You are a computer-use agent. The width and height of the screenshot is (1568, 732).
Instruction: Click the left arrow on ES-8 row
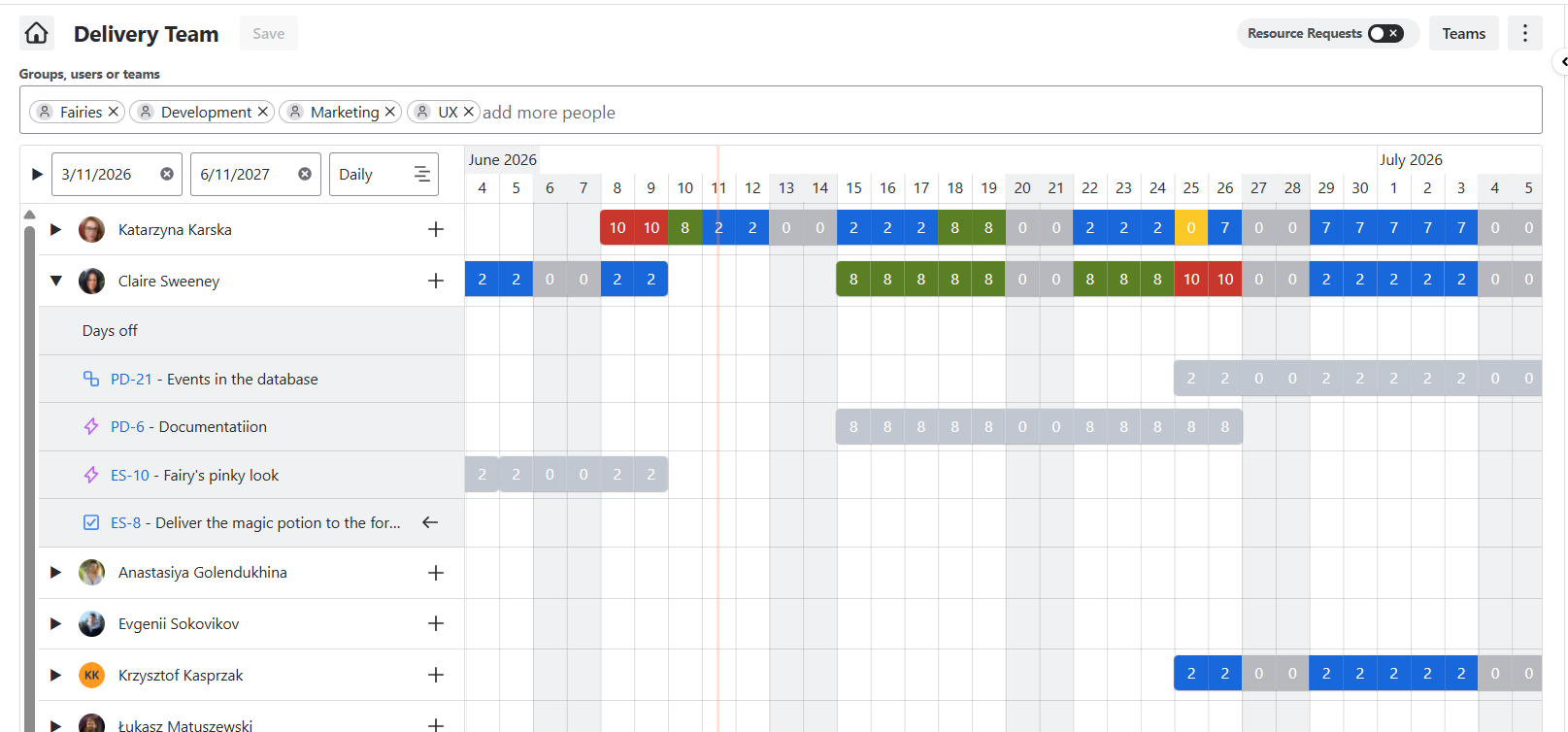coord(430,522)
